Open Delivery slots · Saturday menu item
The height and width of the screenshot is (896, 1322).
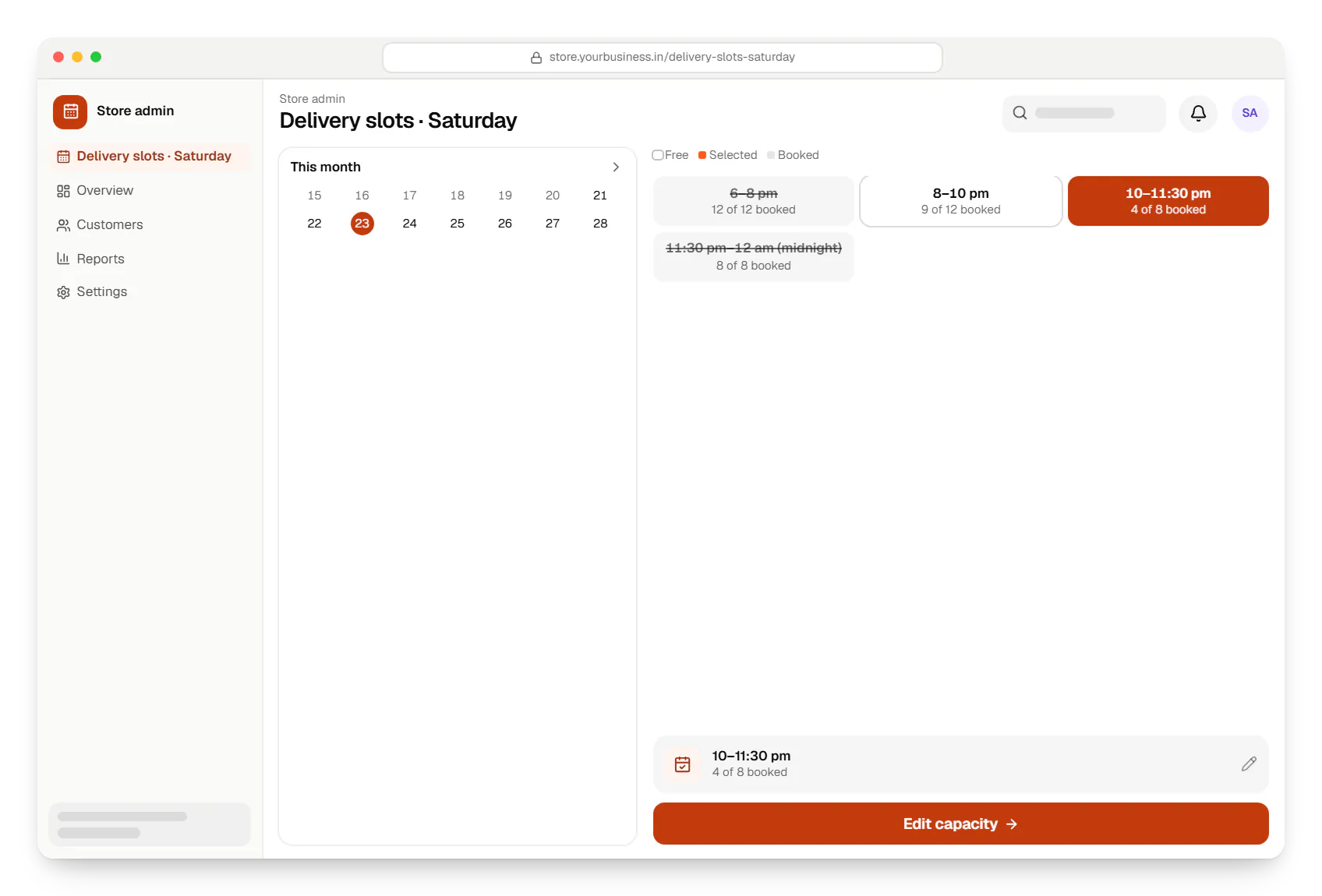[x=150, y=157]
